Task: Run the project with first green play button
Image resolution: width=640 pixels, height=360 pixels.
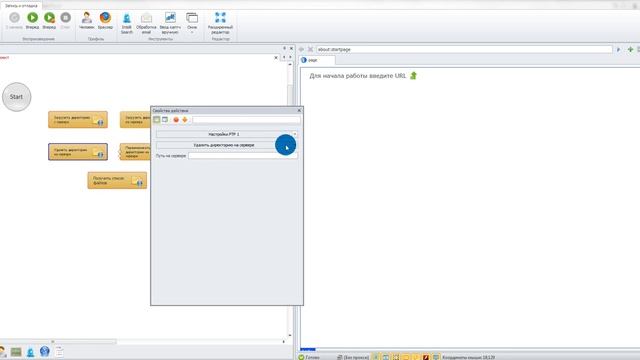Action: coord(32,20)
